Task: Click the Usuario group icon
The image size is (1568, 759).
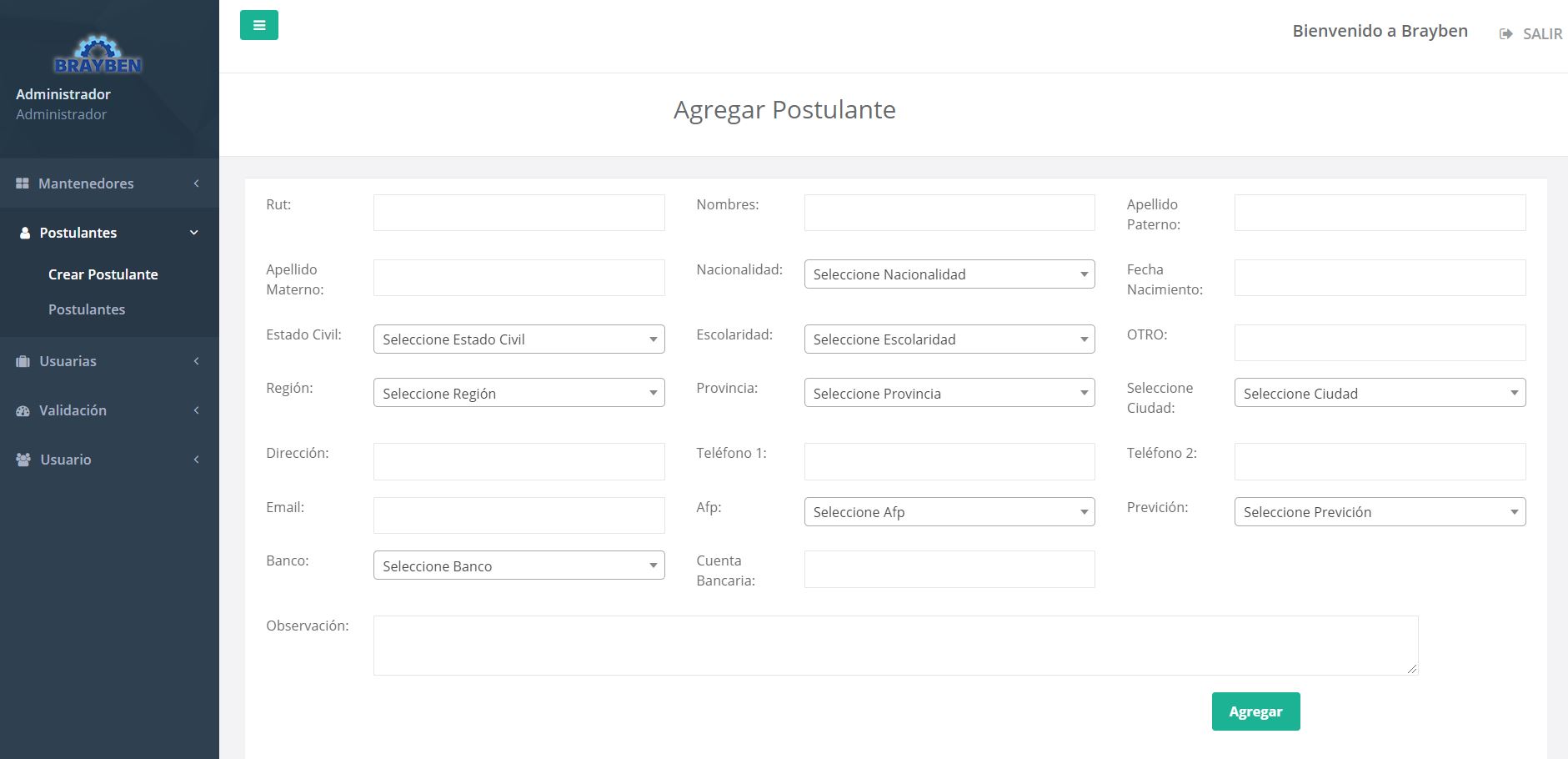Action: coord(23,460)
